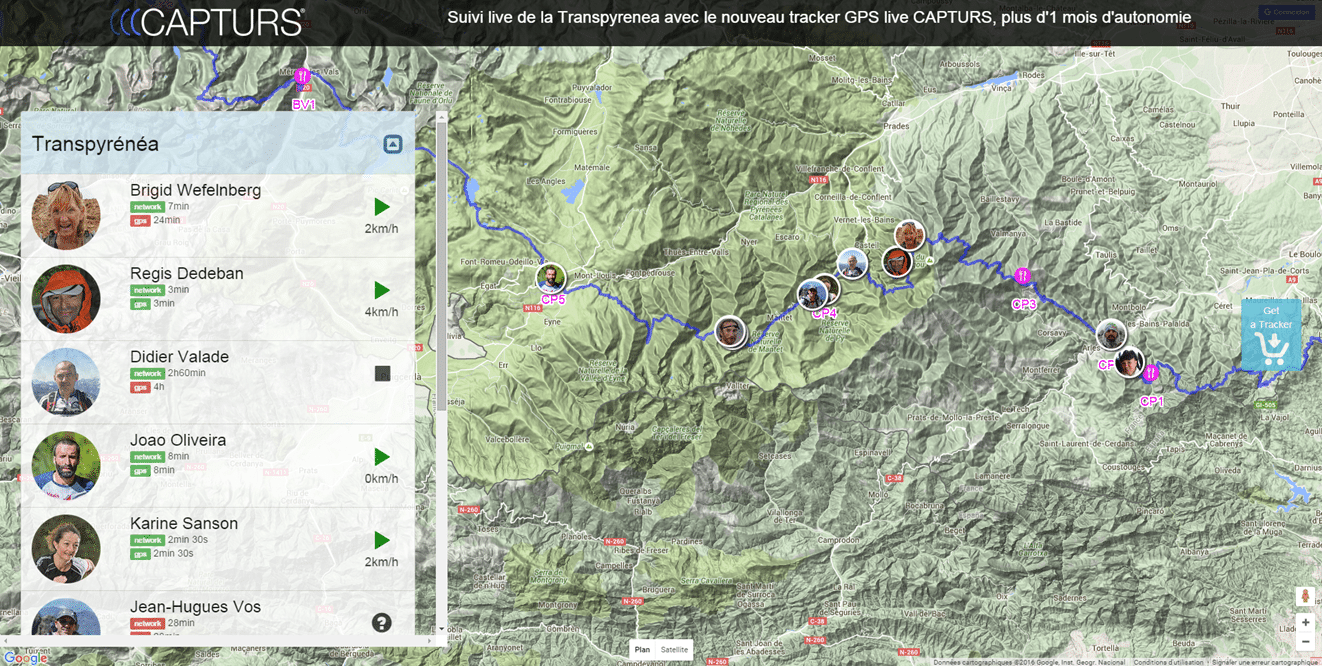Viewport: 1322px width, 666px height.
Task: Open Regis Dedeban's avatar in the list
Action: 66,299
